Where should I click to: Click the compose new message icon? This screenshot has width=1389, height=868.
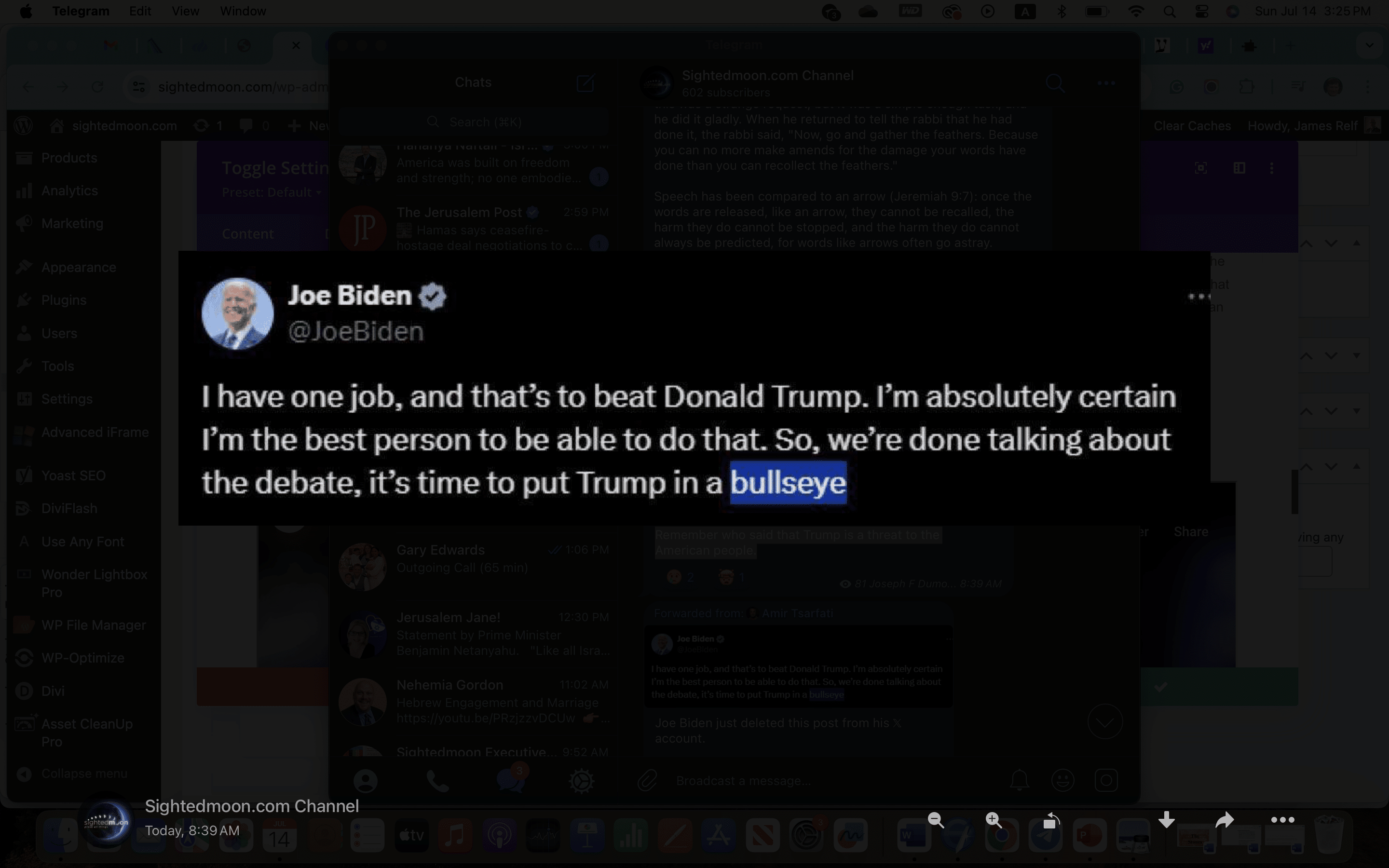586,82
